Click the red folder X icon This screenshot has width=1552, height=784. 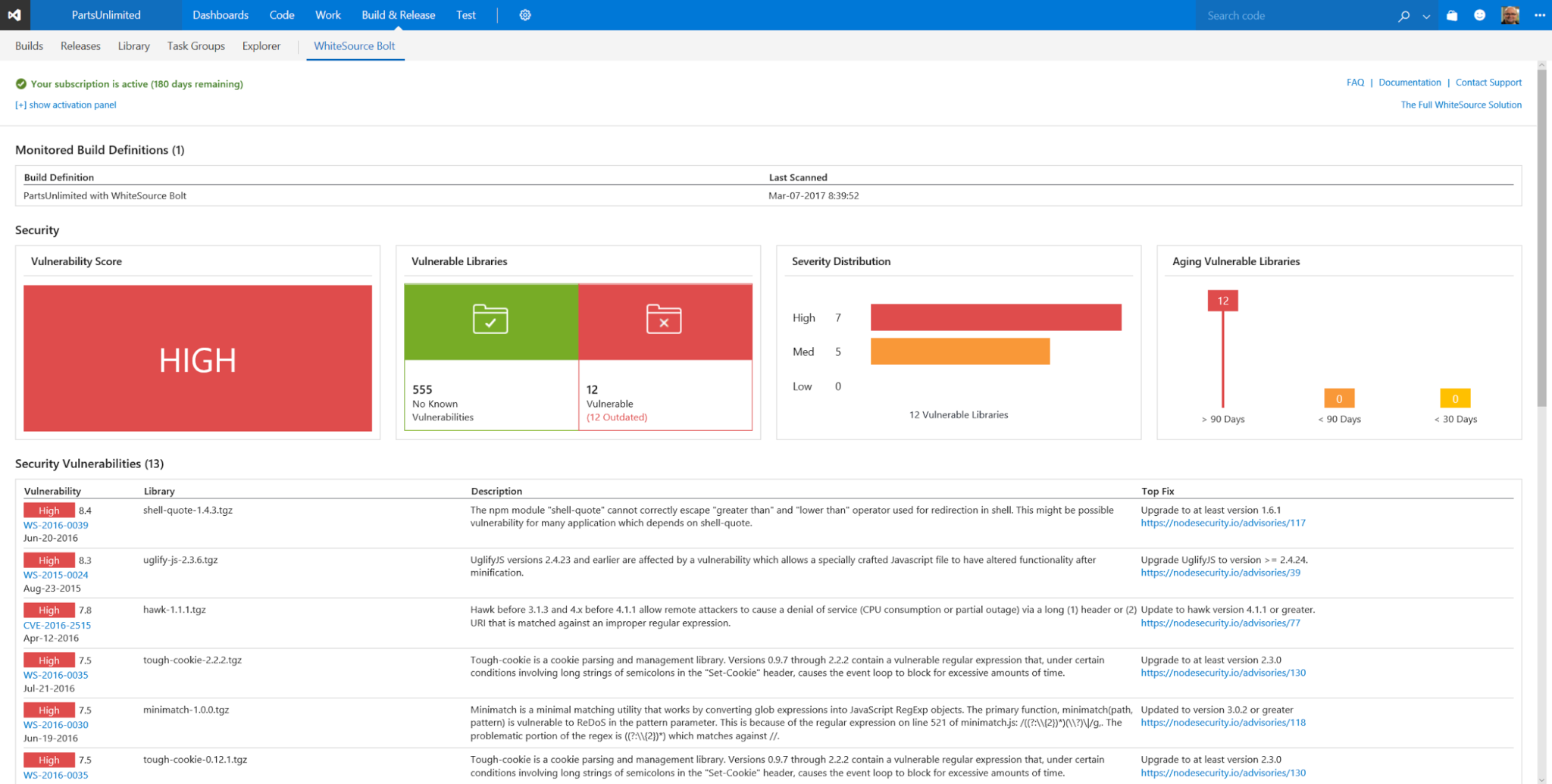point(664,319)
